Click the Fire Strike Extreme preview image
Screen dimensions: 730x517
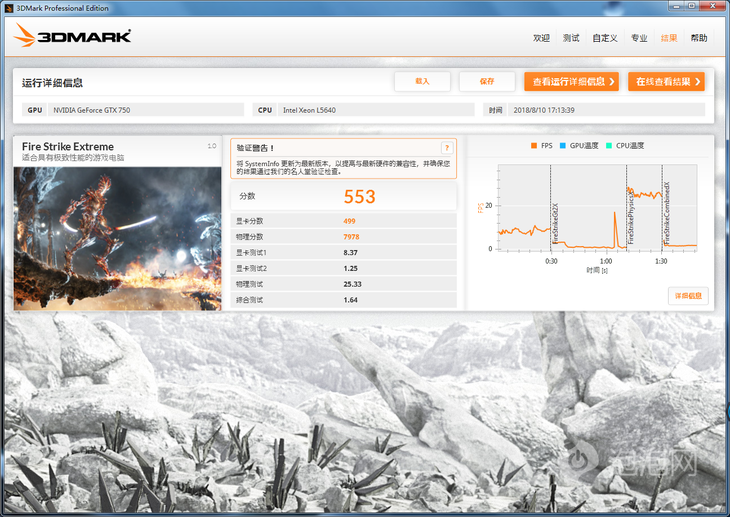coord(117,237)
